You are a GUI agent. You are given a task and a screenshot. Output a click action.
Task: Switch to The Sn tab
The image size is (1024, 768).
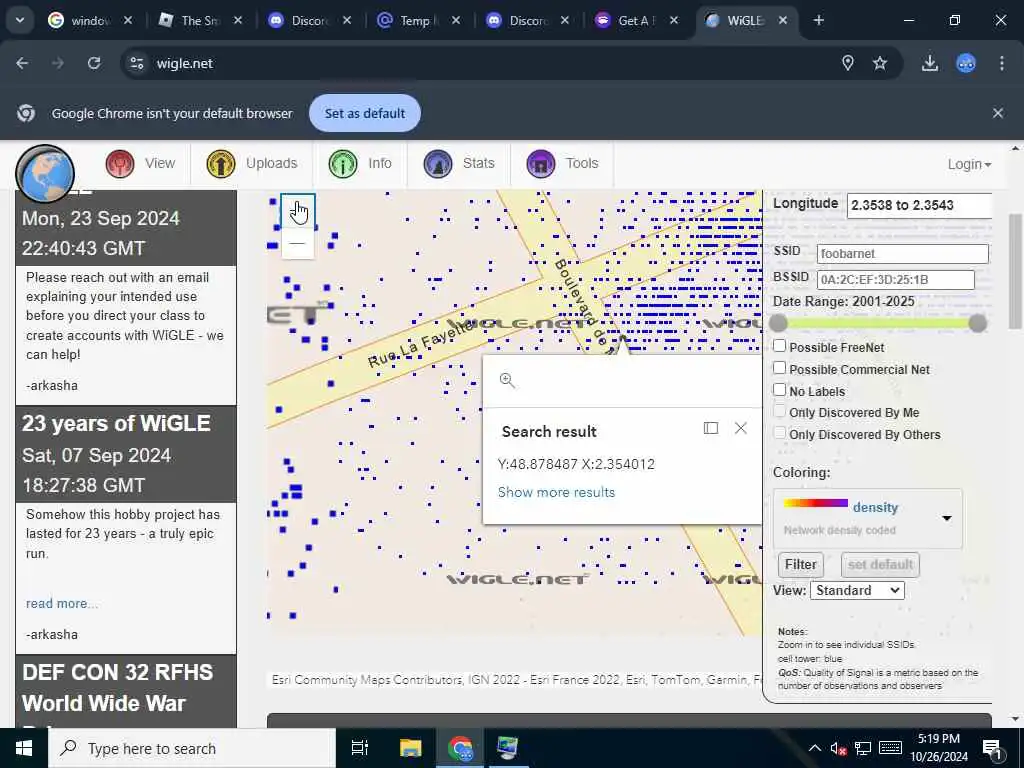coord(200,20)
